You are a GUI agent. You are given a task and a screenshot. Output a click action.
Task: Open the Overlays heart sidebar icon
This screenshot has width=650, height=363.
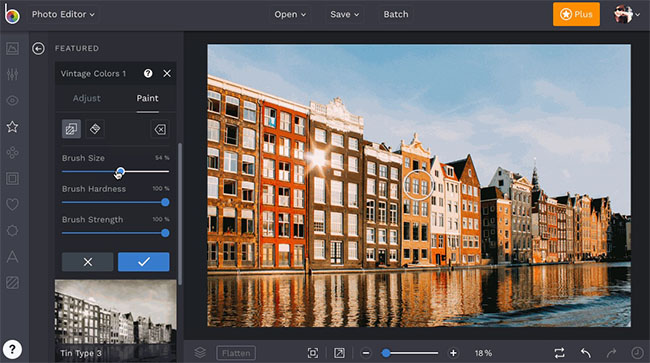(x=12, y=205)
